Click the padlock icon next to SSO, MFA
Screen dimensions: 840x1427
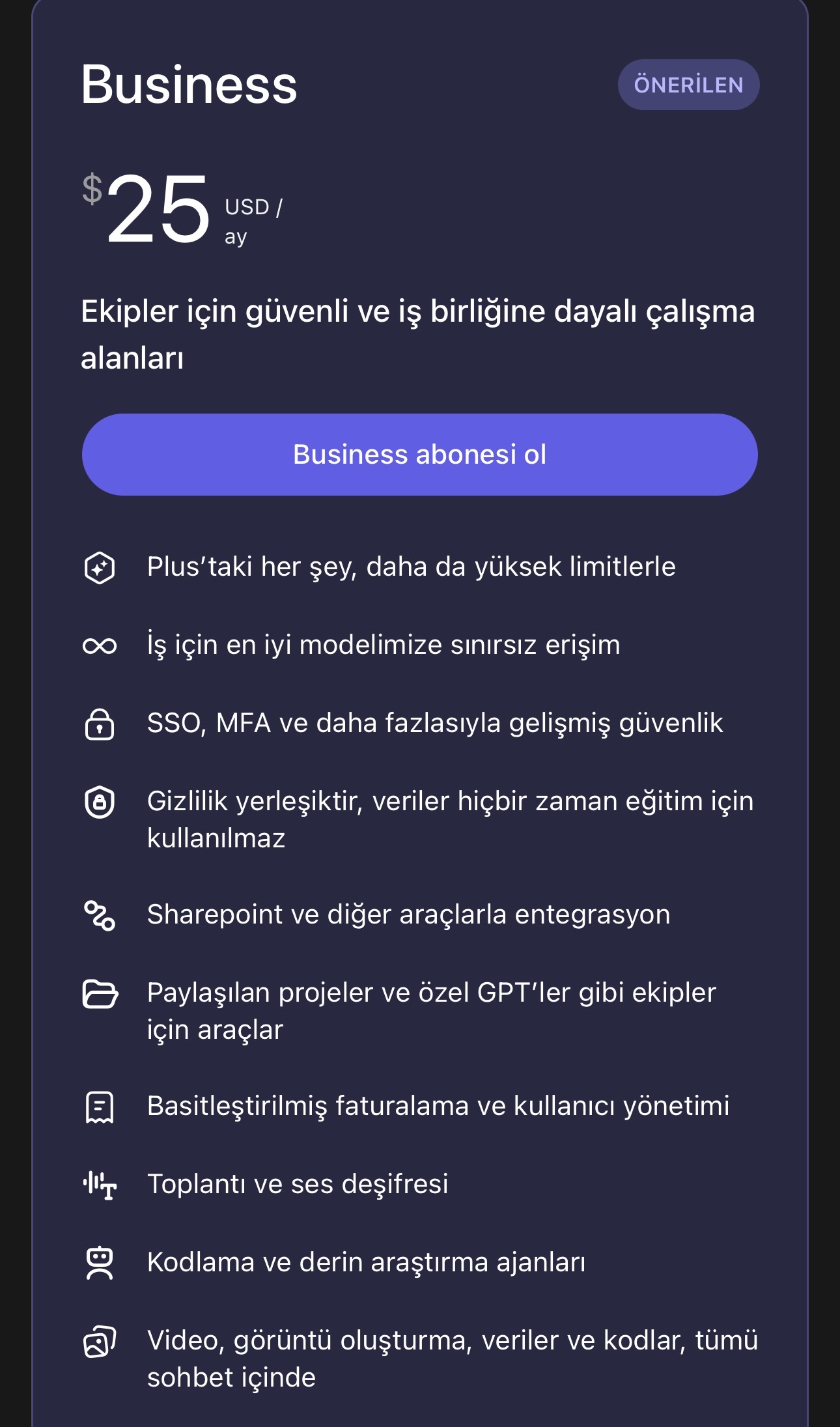(x=100, y=724)
